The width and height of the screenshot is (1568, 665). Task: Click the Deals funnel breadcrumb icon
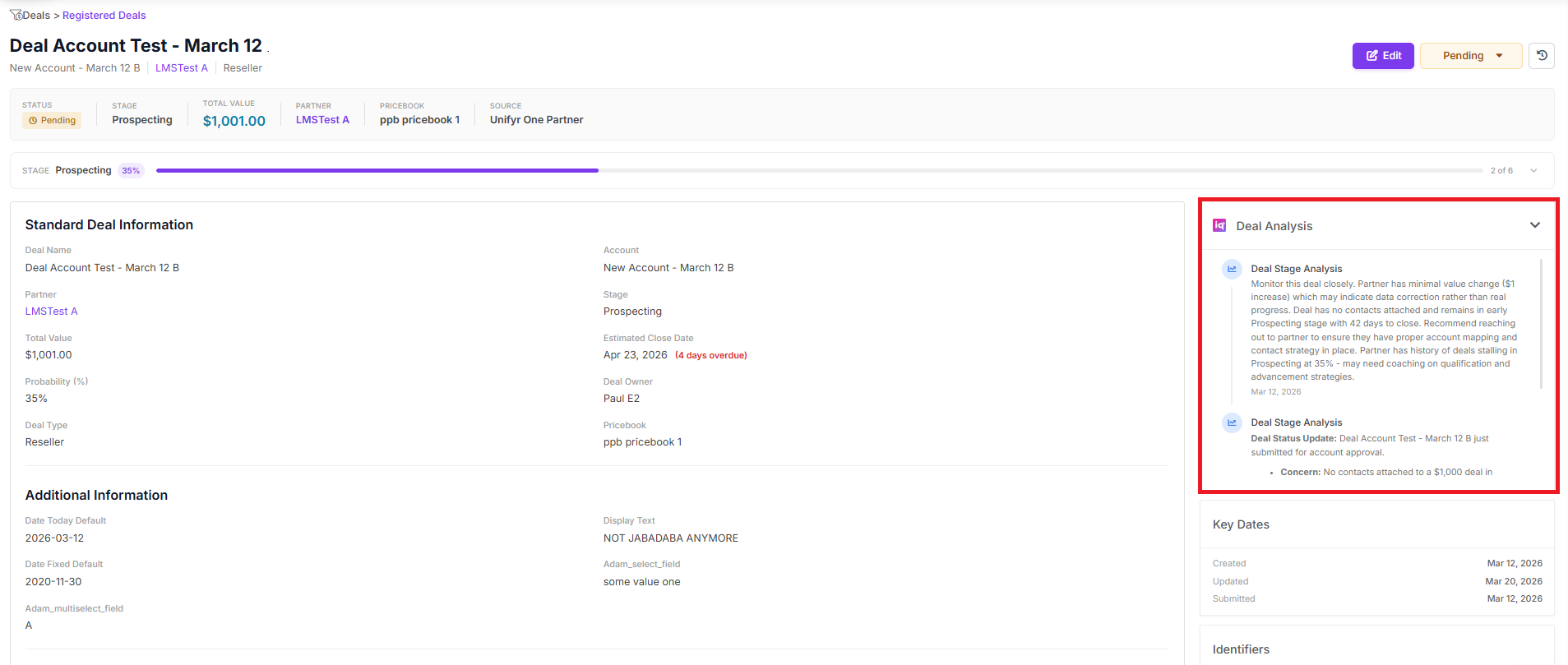click(16, 15)
